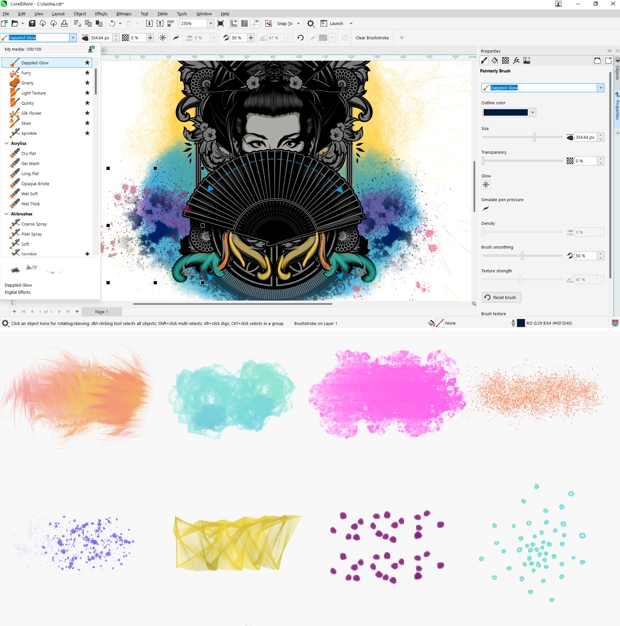Click the Publish to PDF icon
Viewport: 620px width, 626px height.
click(170, 24)
